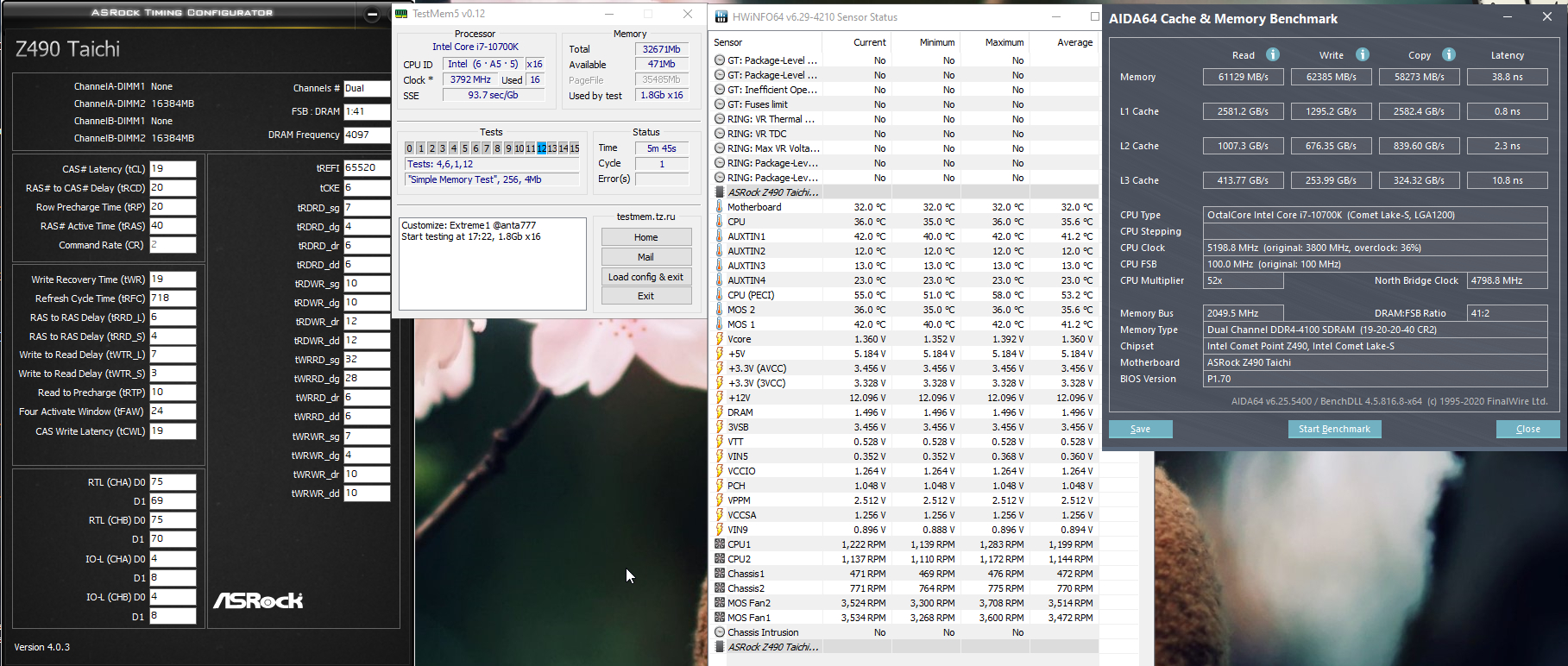1568x666 pixels.
Task: Select the CPU1 fan icon in HWiNFO
Action: (720, 544)
